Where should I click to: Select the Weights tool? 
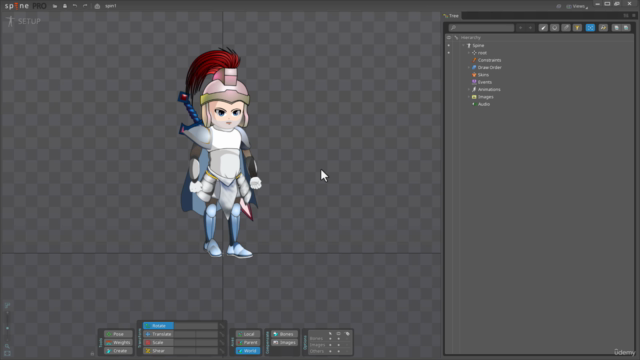point(118,342)
